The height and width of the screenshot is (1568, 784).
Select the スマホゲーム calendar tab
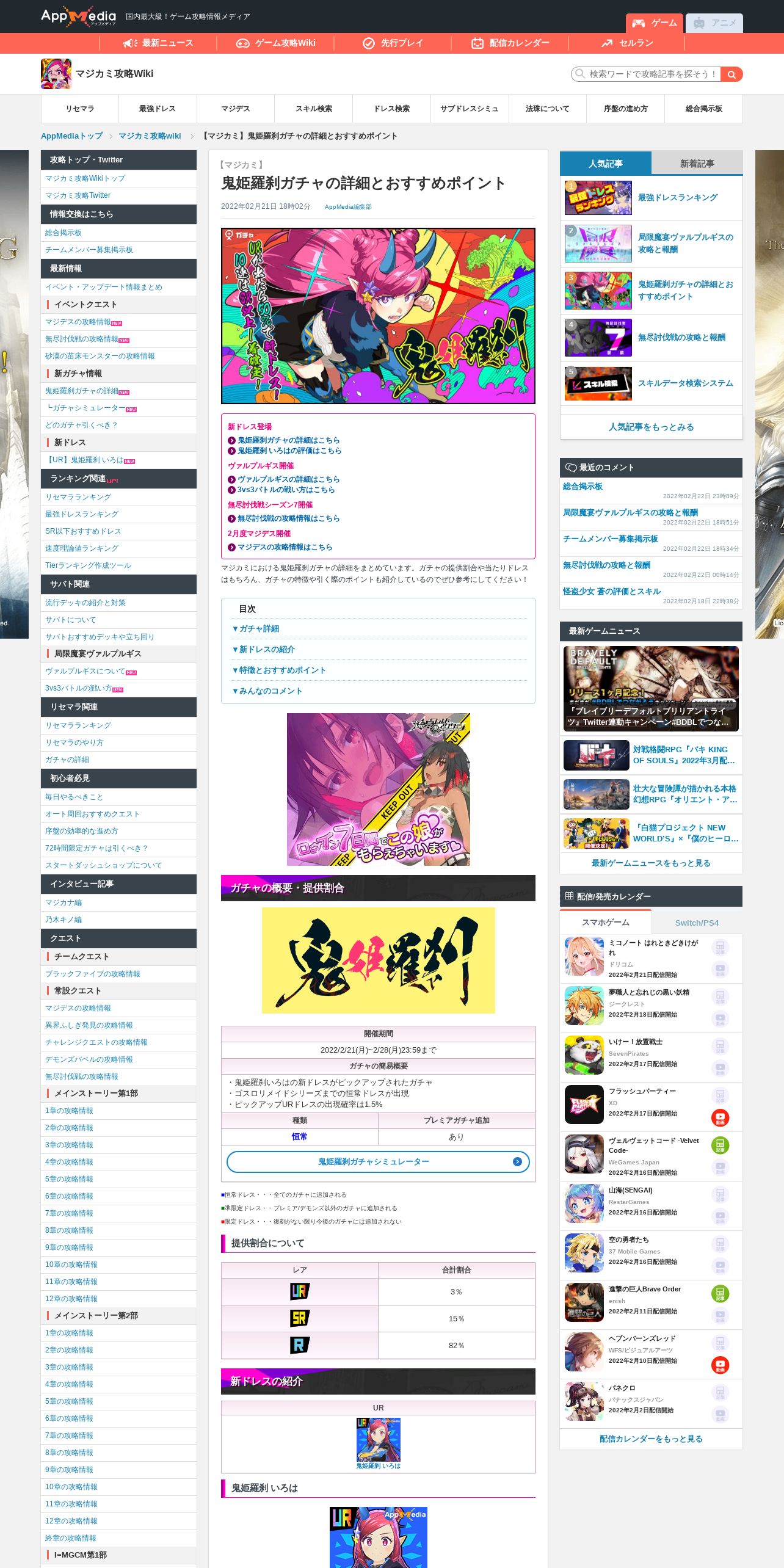(605, 923)
